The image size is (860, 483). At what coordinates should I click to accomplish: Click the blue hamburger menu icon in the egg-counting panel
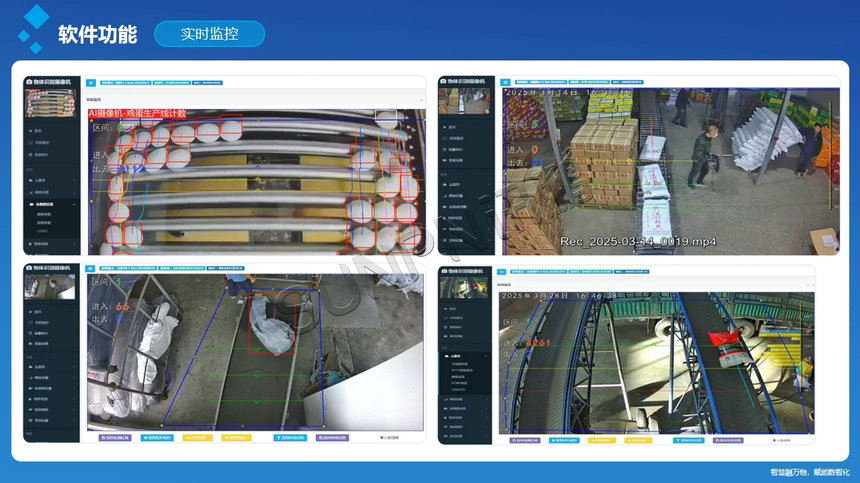click(89, 84)
